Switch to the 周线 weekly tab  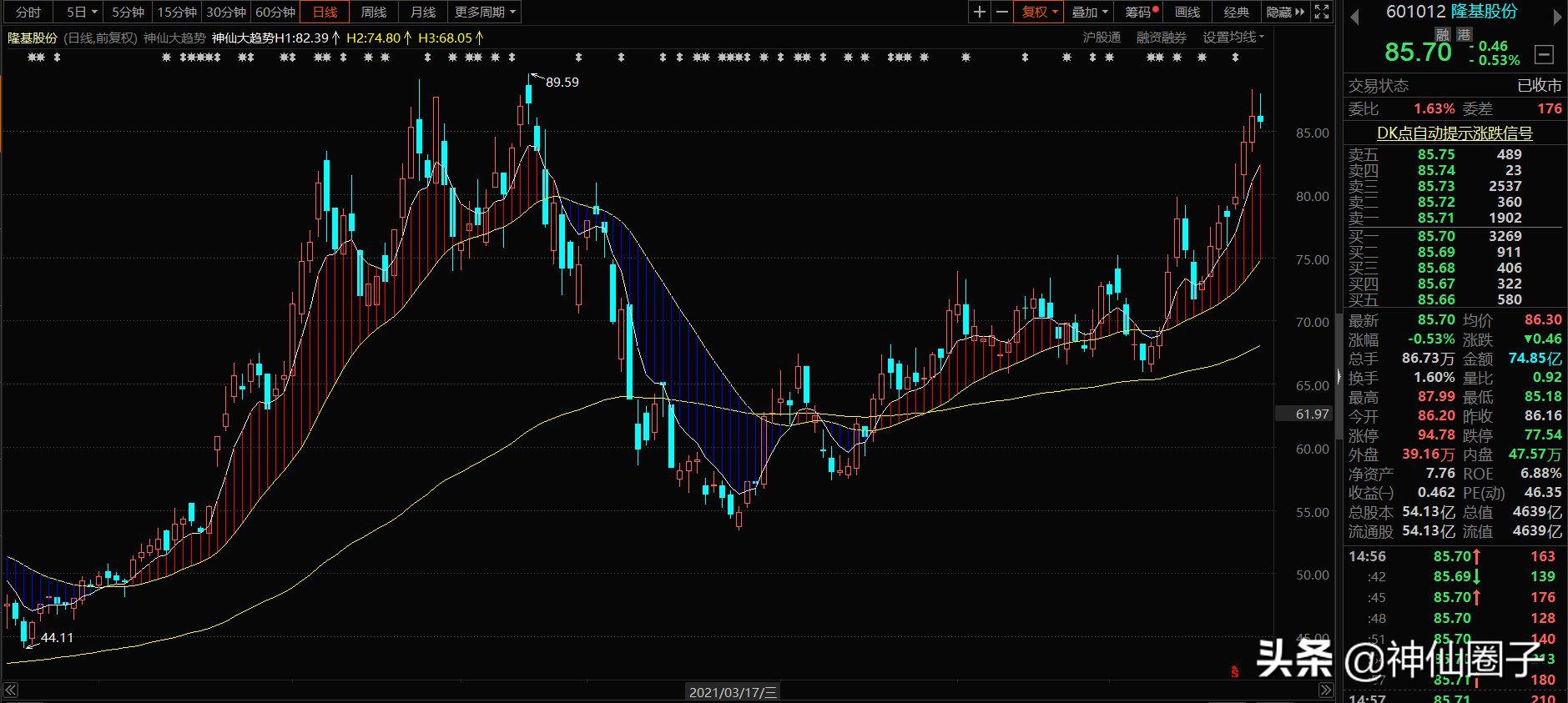pyautogui.click(x=373, y=12)
